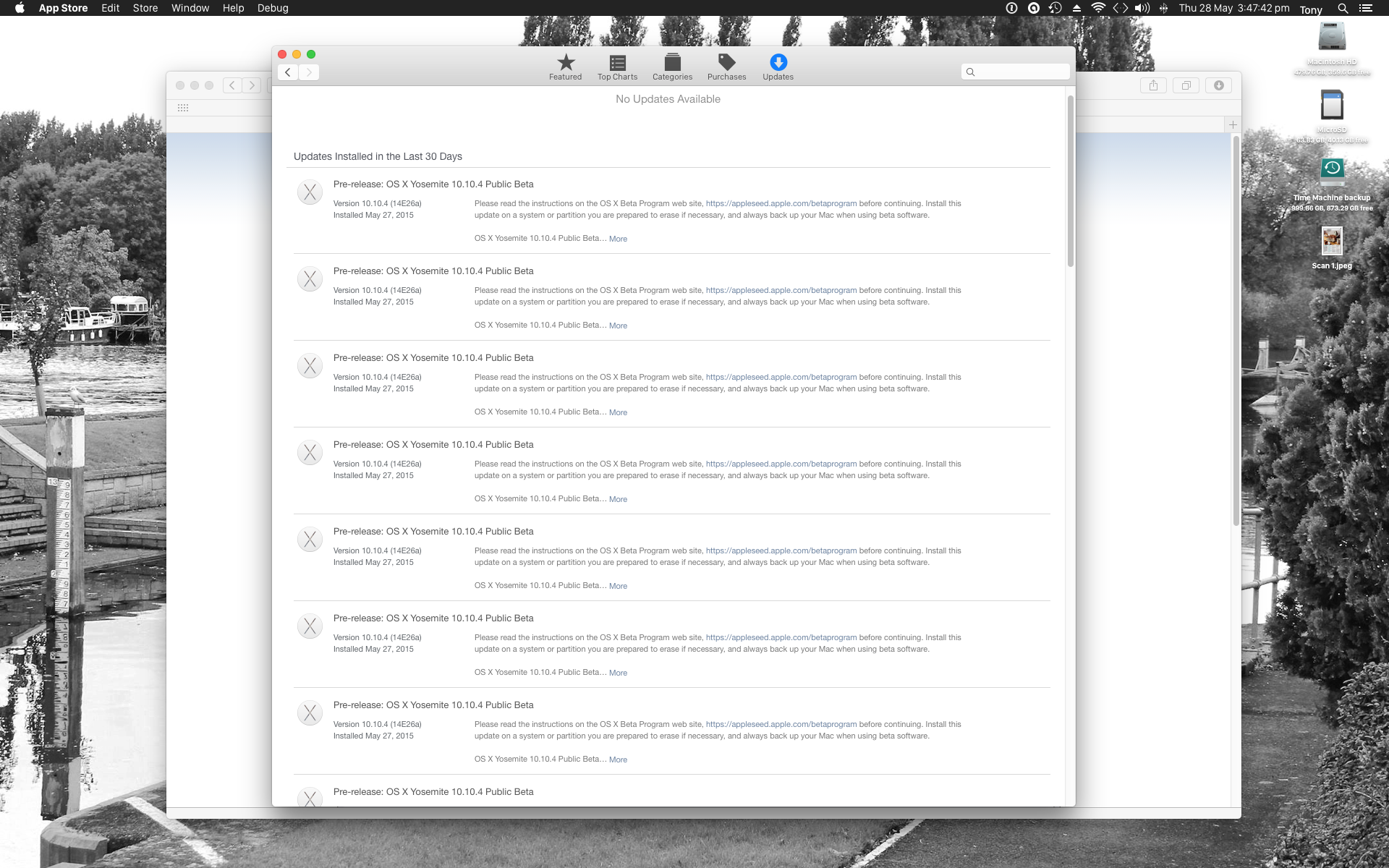Click More in the seventh update entry
Image resolution: width=1389 pixels, height=868 pixels.
click(x=618, y=759)
